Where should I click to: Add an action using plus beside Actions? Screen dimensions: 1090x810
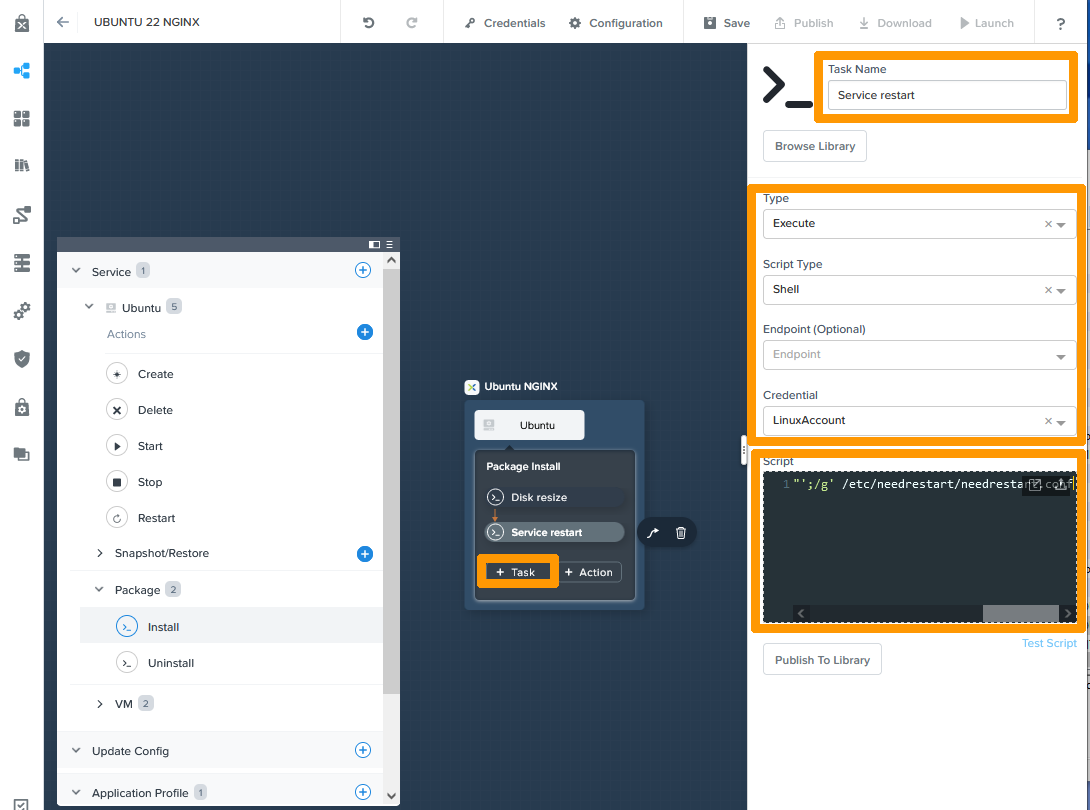pyautogui.click(x=365, y=332)
